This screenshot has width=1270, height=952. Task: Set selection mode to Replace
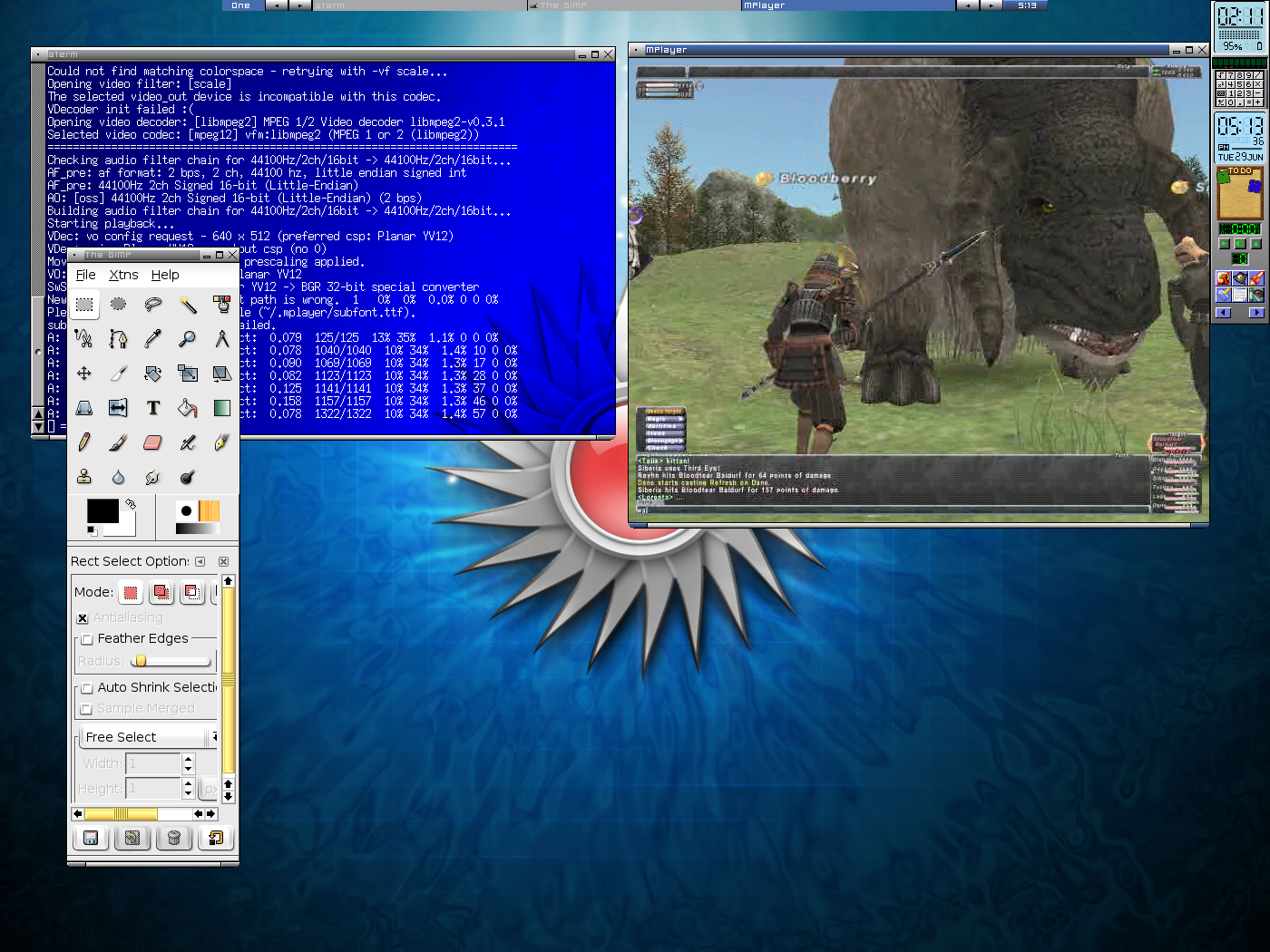coord(131,592)
